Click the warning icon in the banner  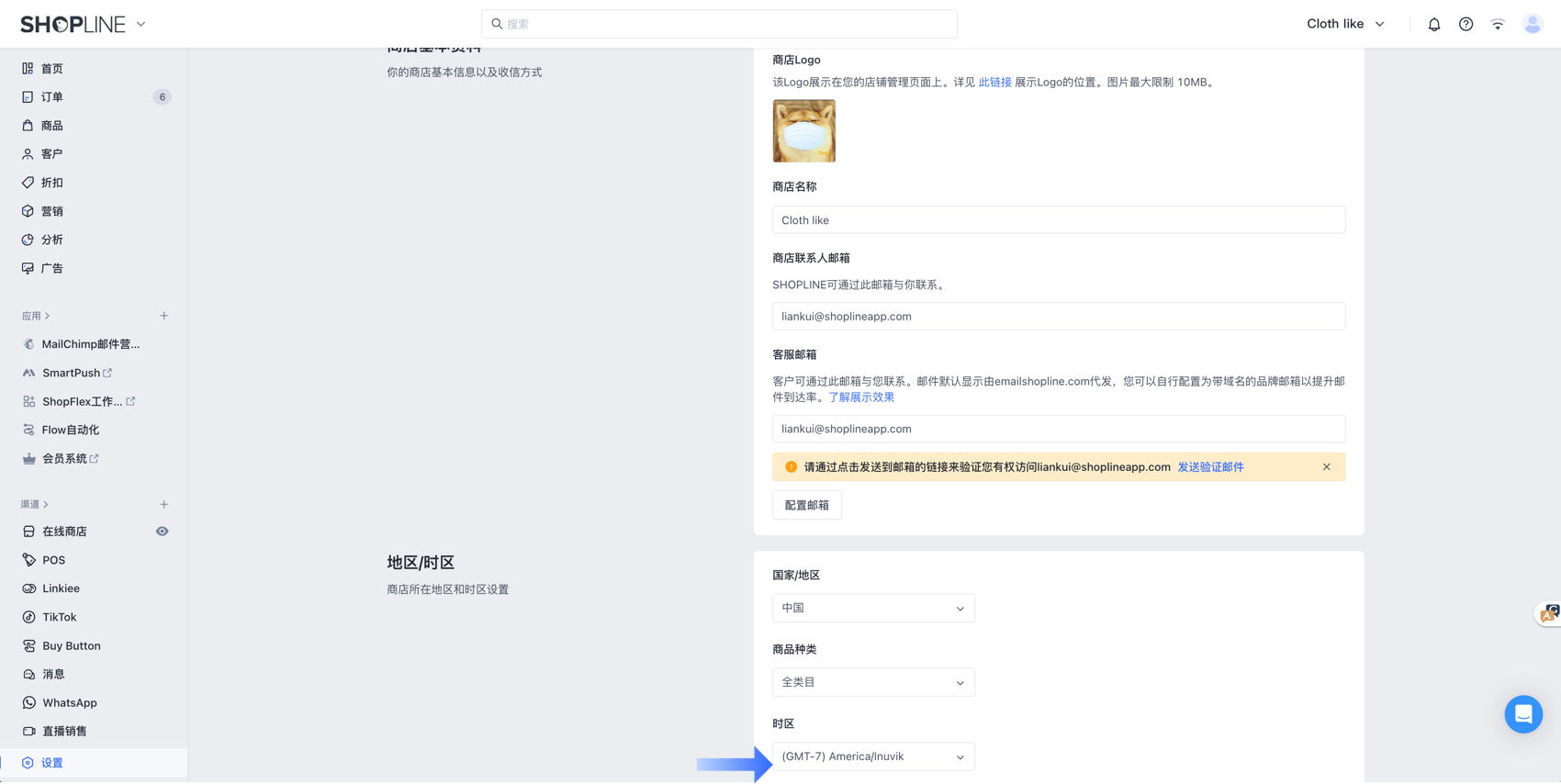tap(791, 467)
